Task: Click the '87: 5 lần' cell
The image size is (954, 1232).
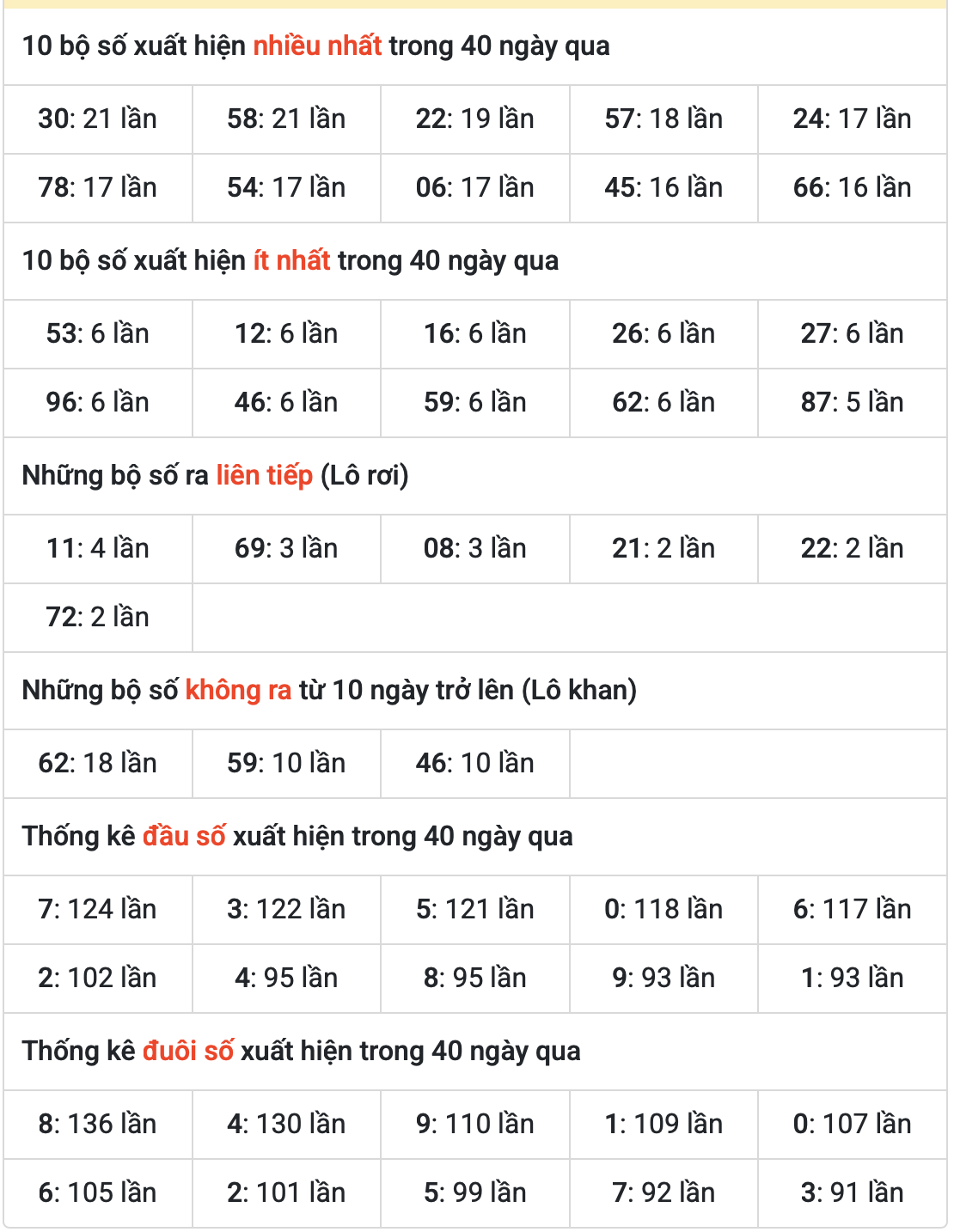Action: pyautogui.click(x=853, y=403)
